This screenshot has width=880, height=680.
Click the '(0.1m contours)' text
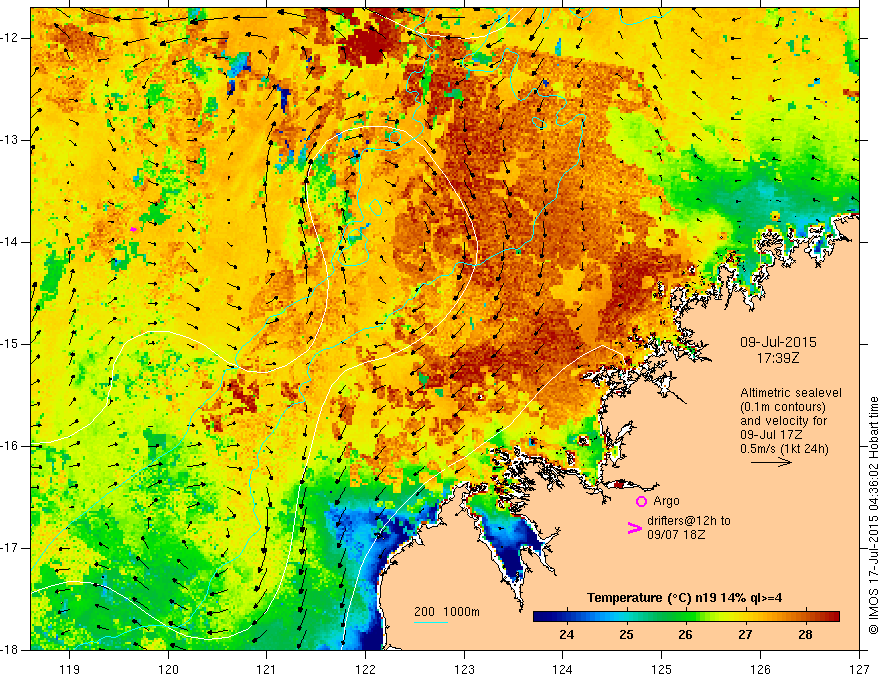(x=784, y=407)
